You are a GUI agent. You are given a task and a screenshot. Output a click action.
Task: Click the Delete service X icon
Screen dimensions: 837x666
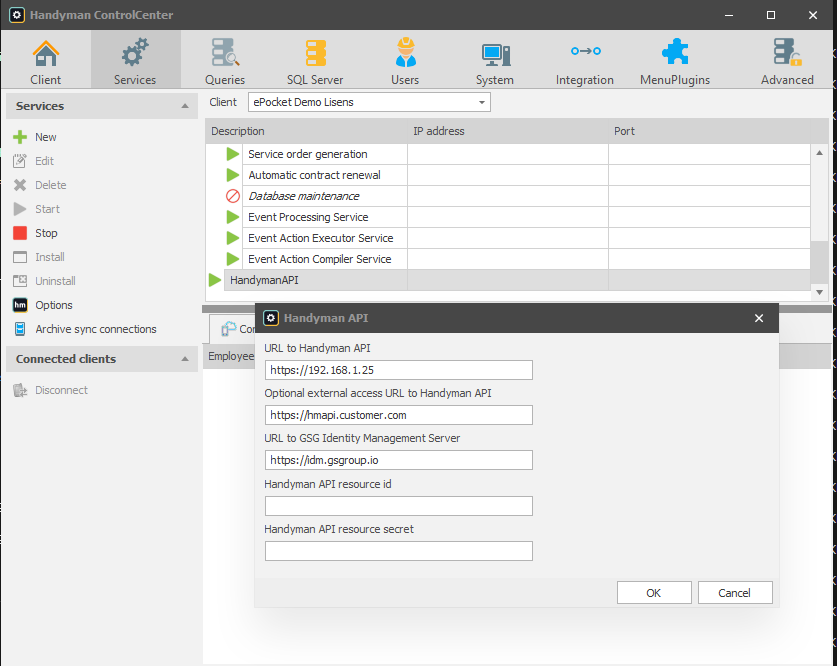(x=20, y=185)
